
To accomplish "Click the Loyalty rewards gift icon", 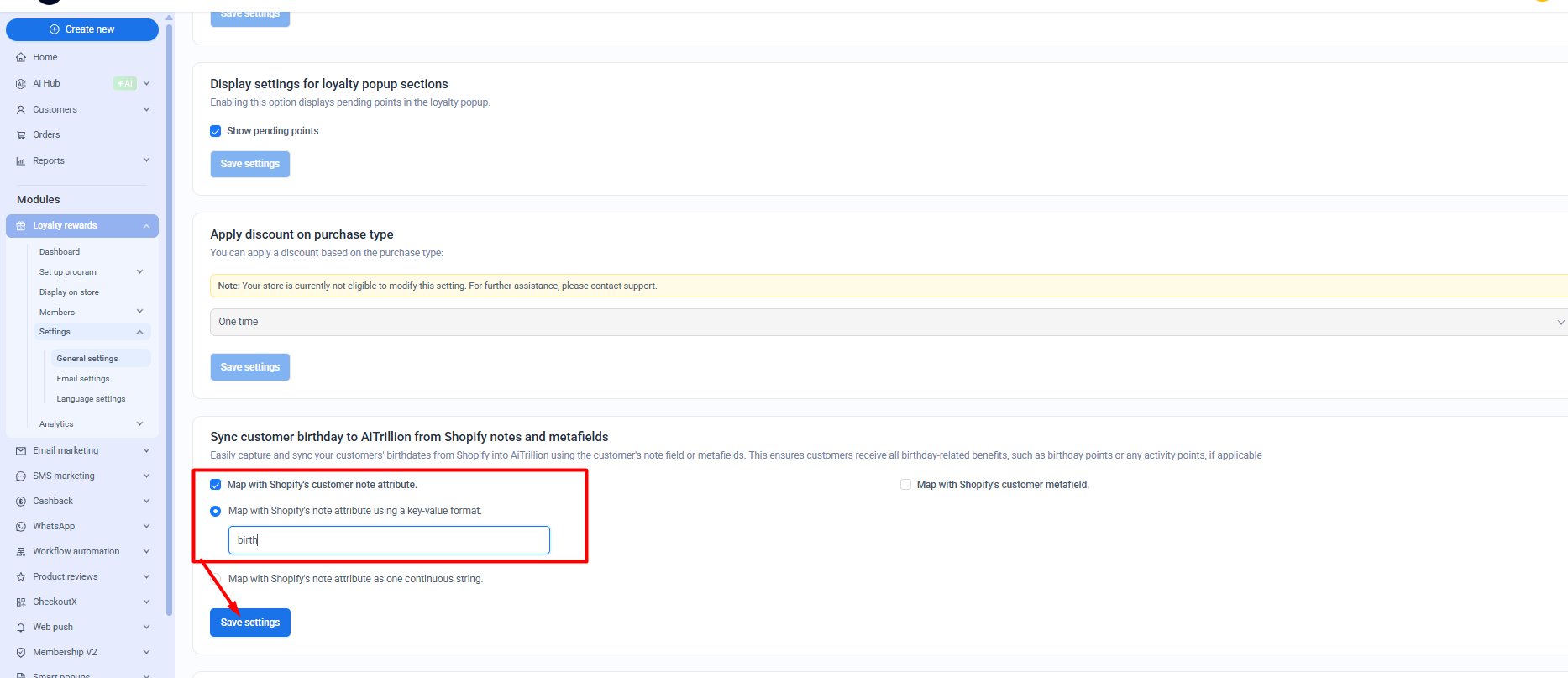I will (x=21, y=226).
